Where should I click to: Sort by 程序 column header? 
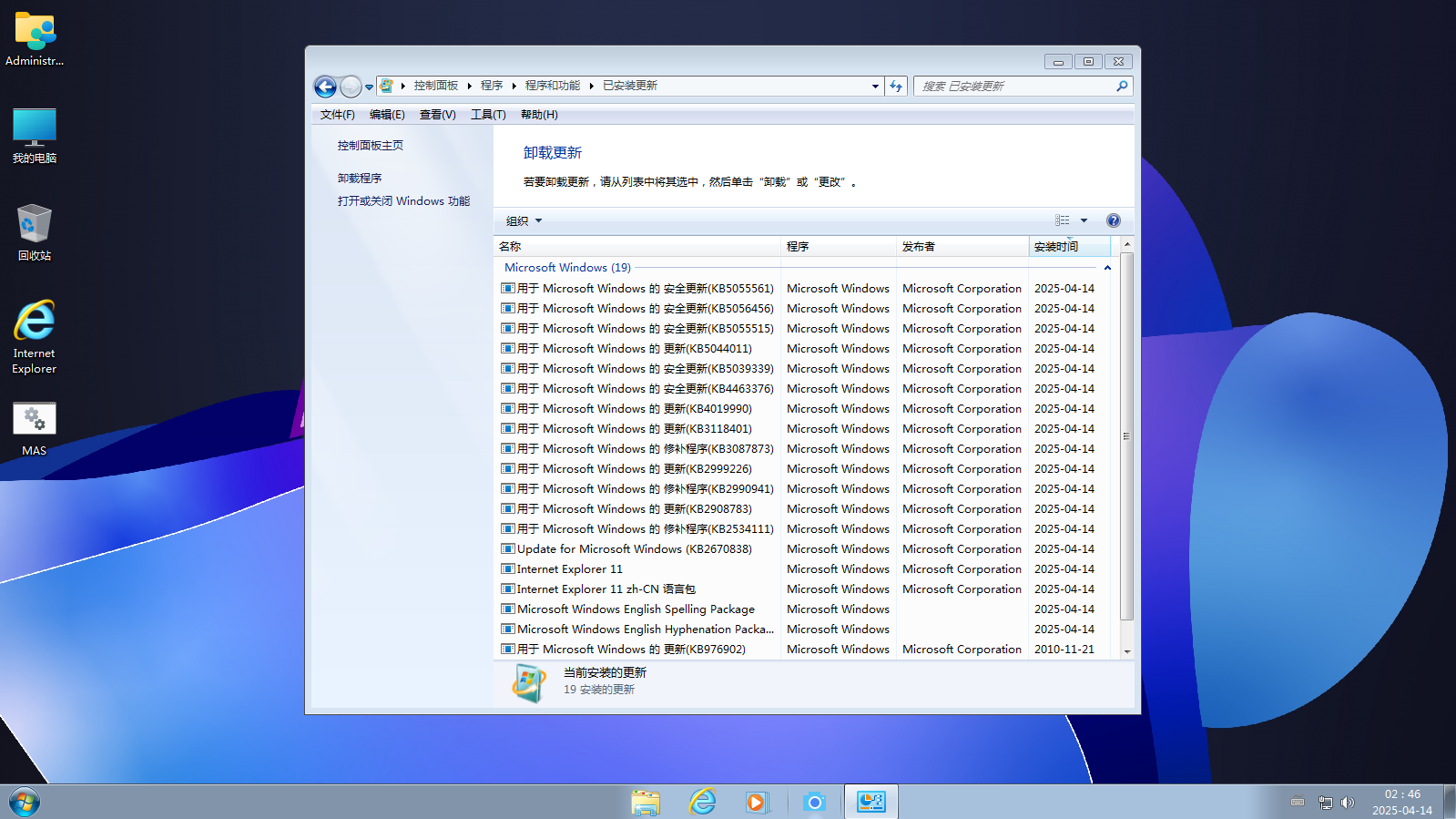(840, 247)
